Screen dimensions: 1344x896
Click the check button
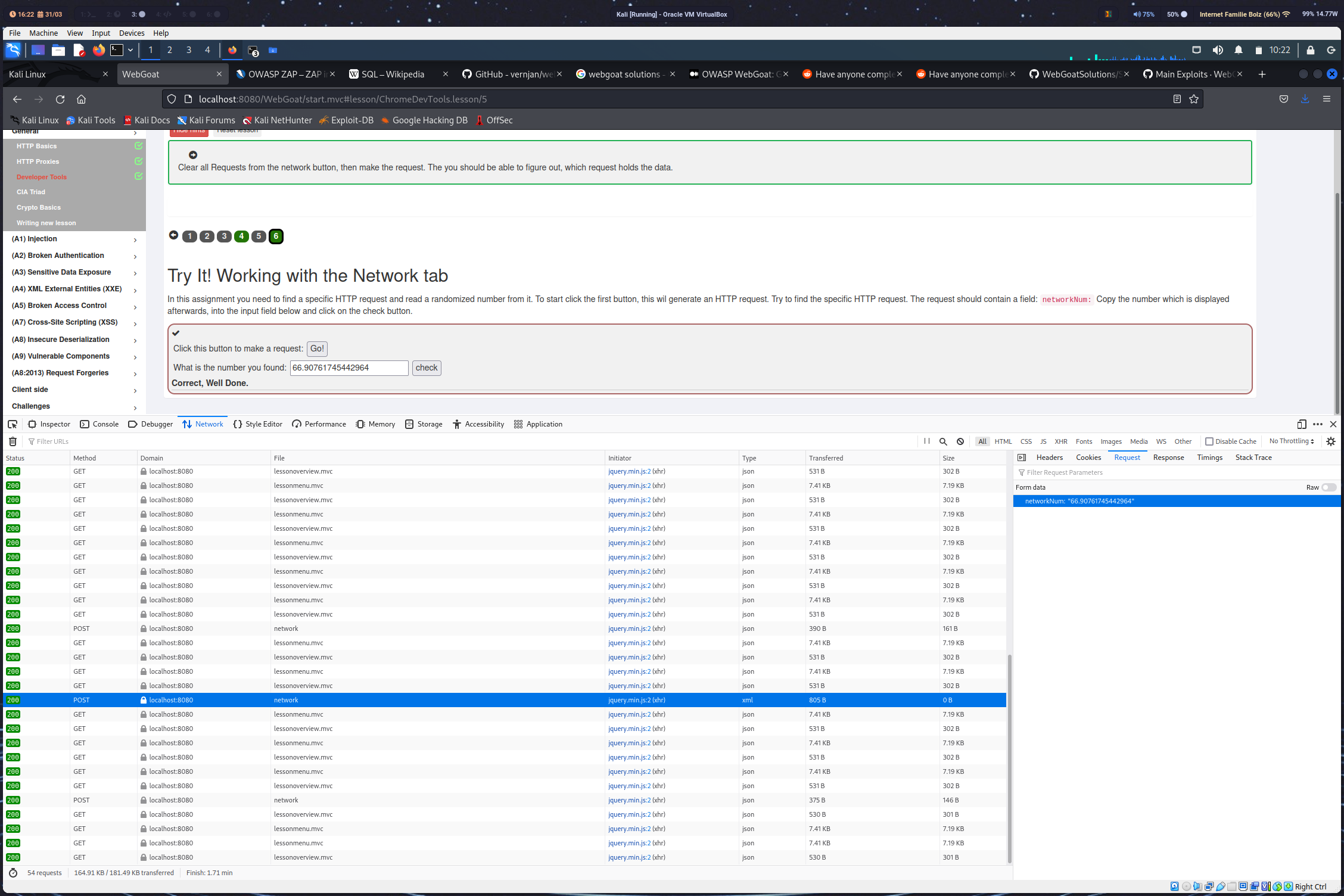pos(427,368)
